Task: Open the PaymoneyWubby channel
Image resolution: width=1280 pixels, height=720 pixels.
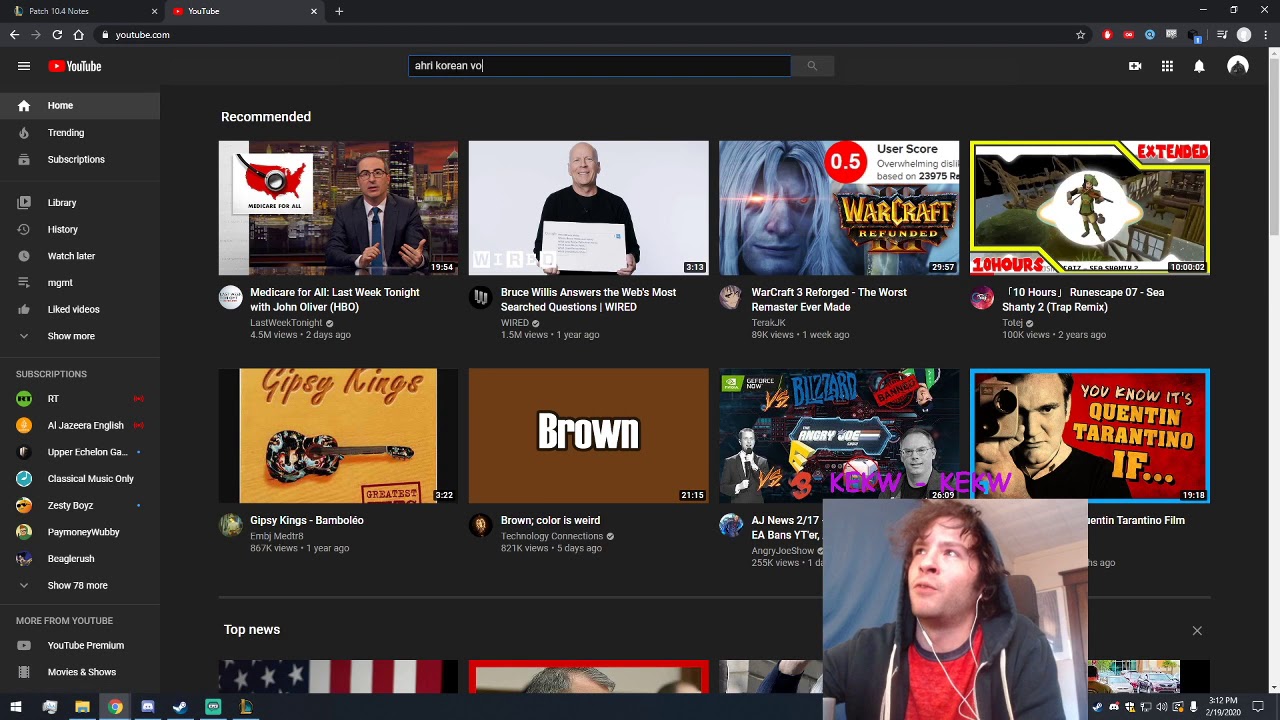Action: click(80, 532)
